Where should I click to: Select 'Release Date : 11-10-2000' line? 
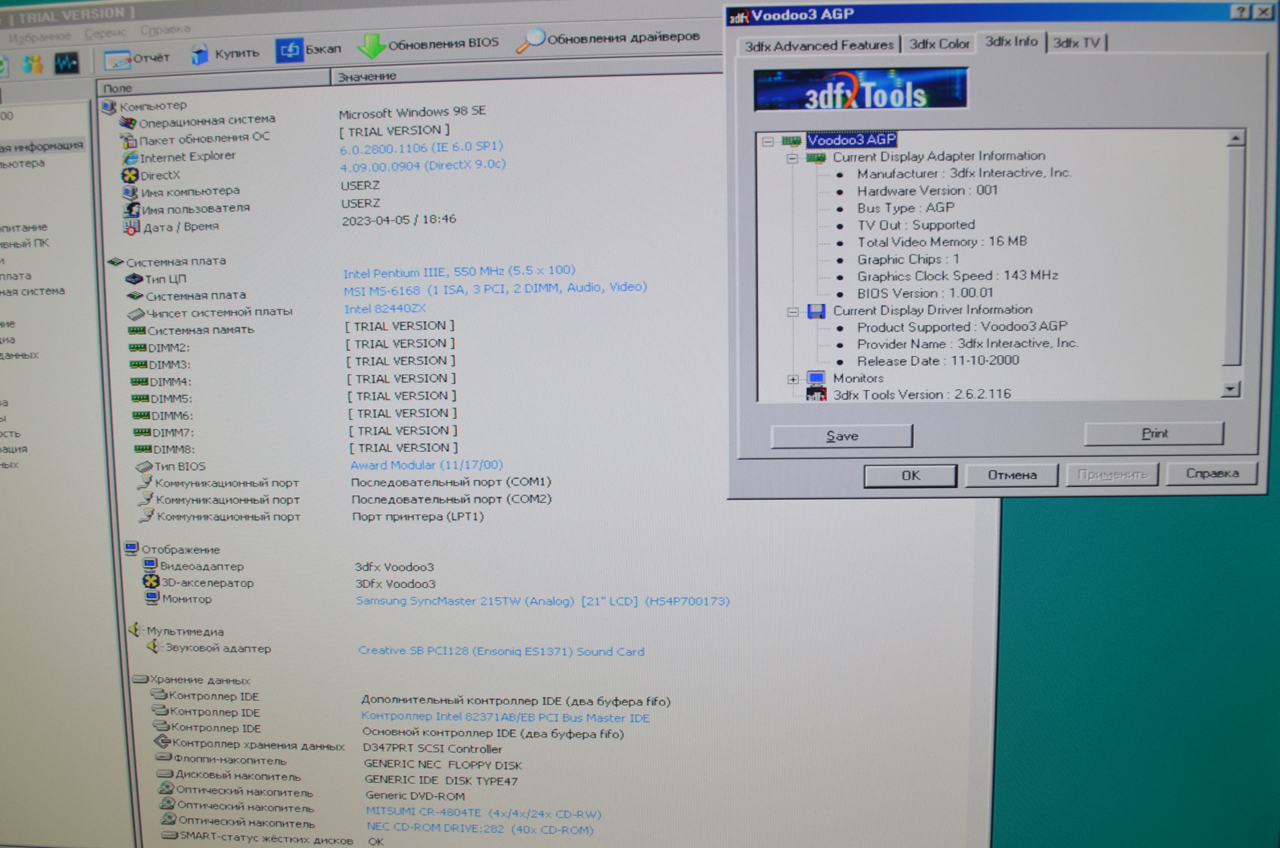point(938,361)
